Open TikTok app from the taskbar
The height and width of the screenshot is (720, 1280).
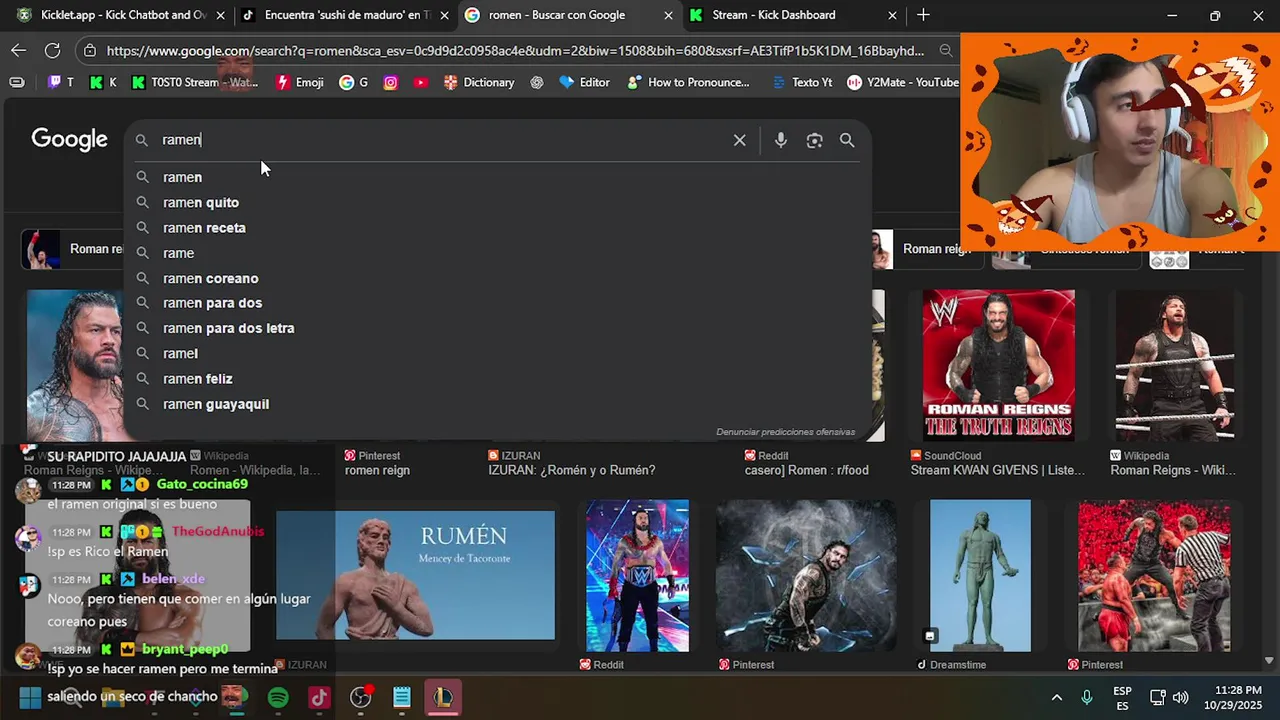pyautogui.click(x=319, y=697)
